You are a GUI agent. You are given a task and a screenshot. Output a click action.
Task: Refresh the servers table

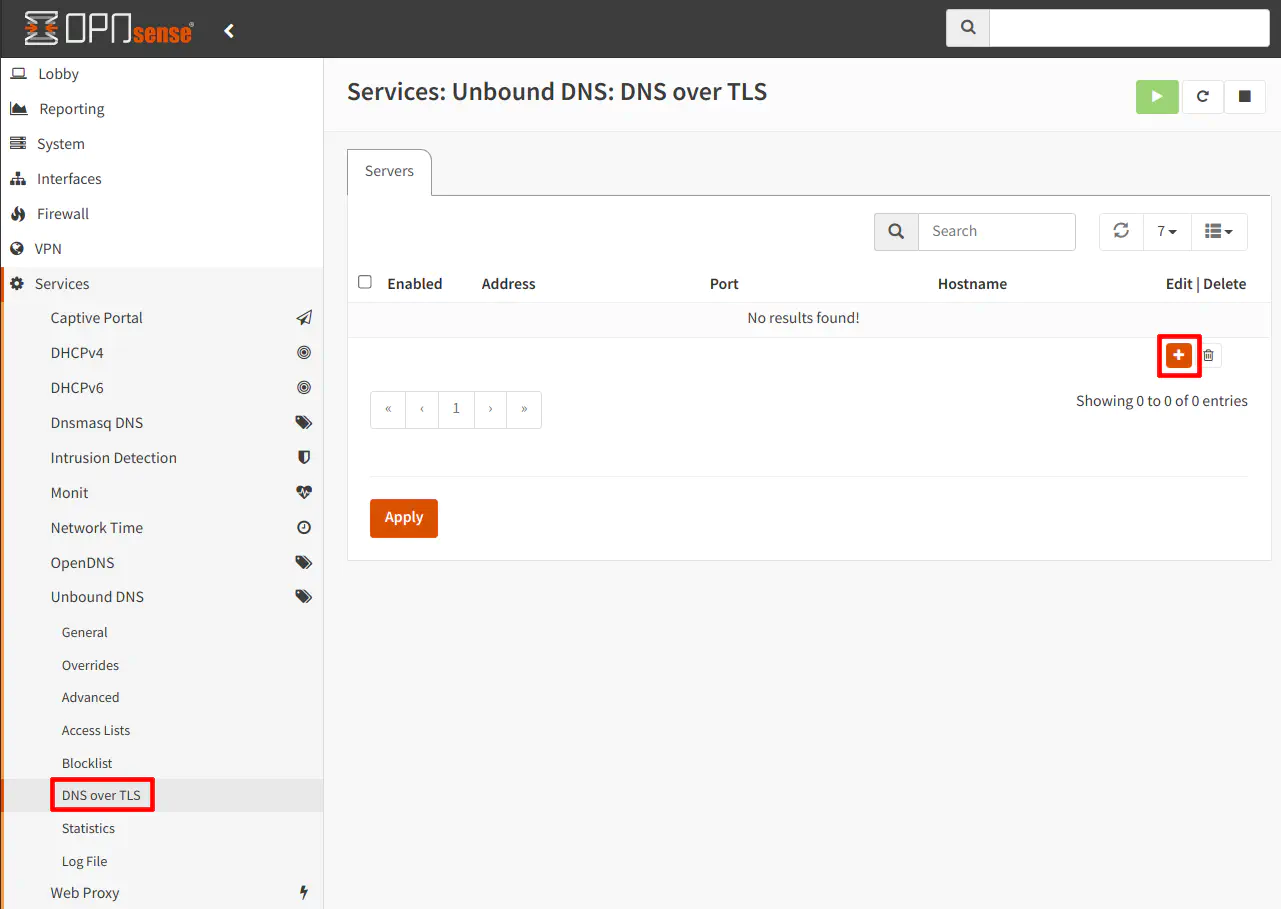[x=1121, y=231]
